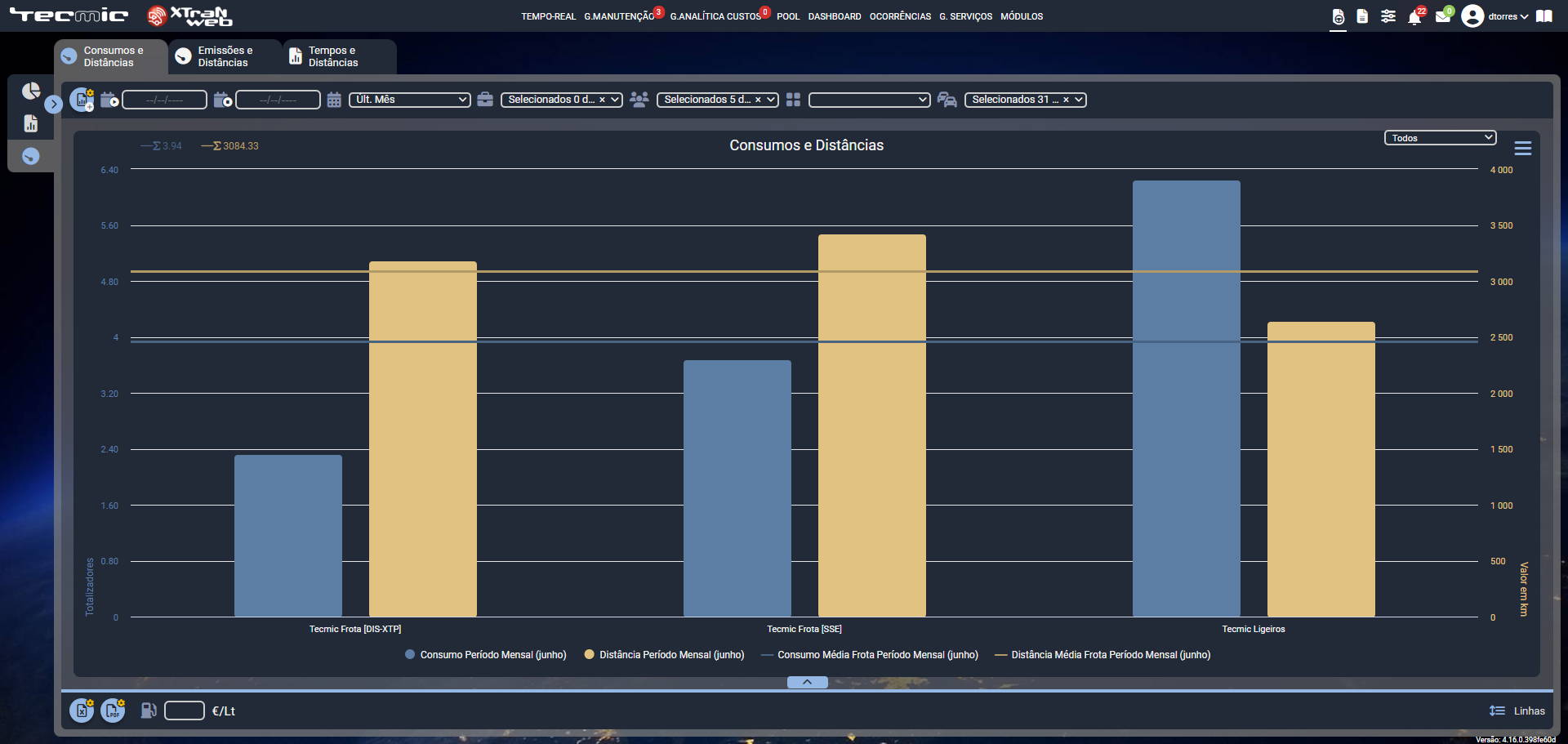This screenshot has width=1568, height=744.
Task: Click the vehicles cars icon
Action: 947,100
